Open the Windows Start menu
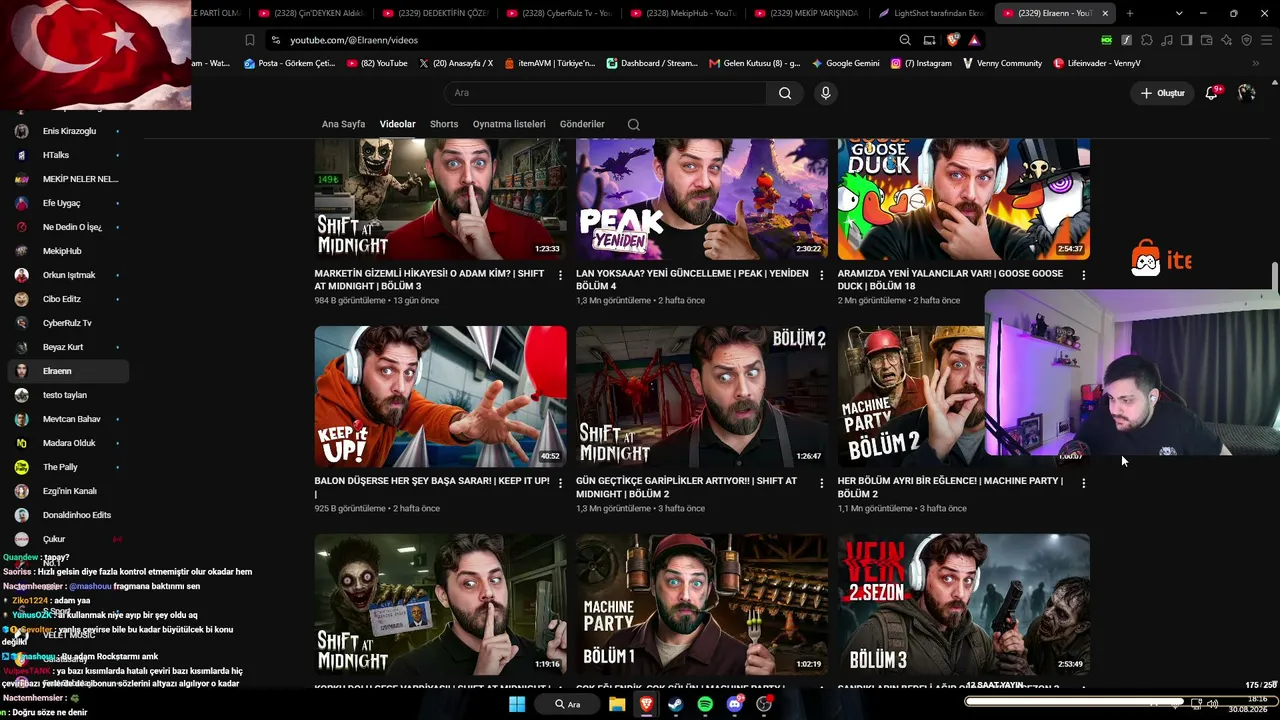The width and height of the screenshot is (1280, 720). (x=517, y=704)
